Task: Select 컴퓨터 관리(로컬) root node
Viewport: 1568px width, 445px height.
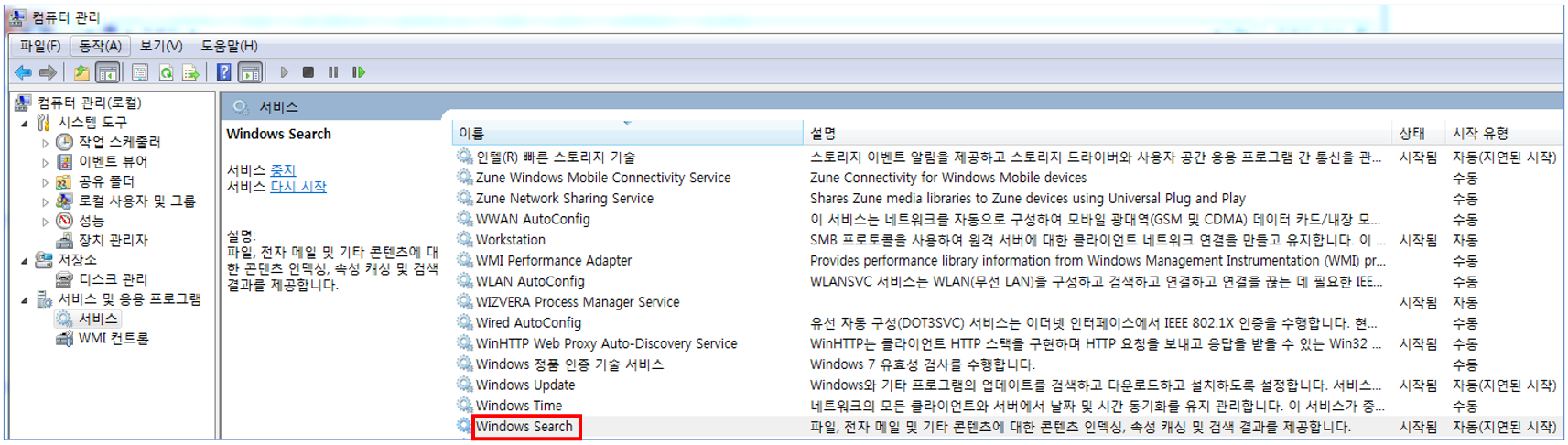Action: tap(89, 103)
